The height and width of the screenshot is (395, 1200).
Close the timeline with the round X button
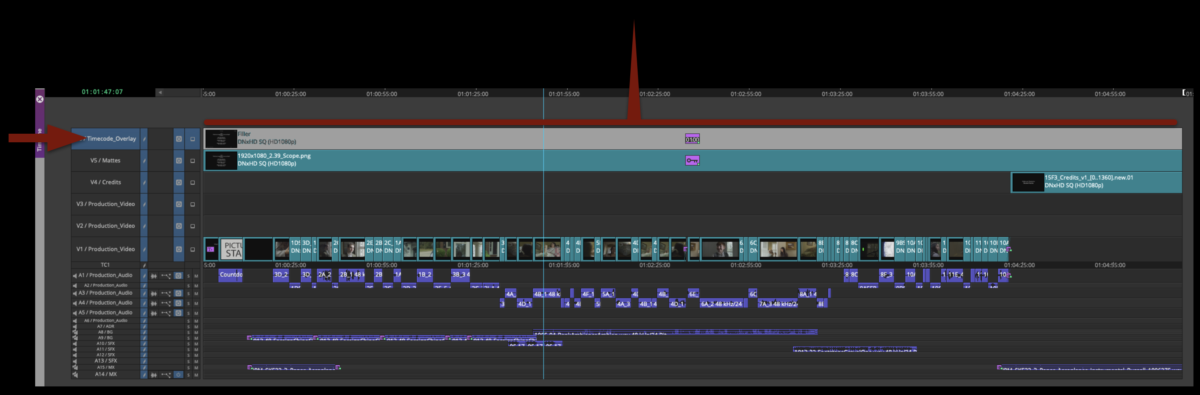40,99
